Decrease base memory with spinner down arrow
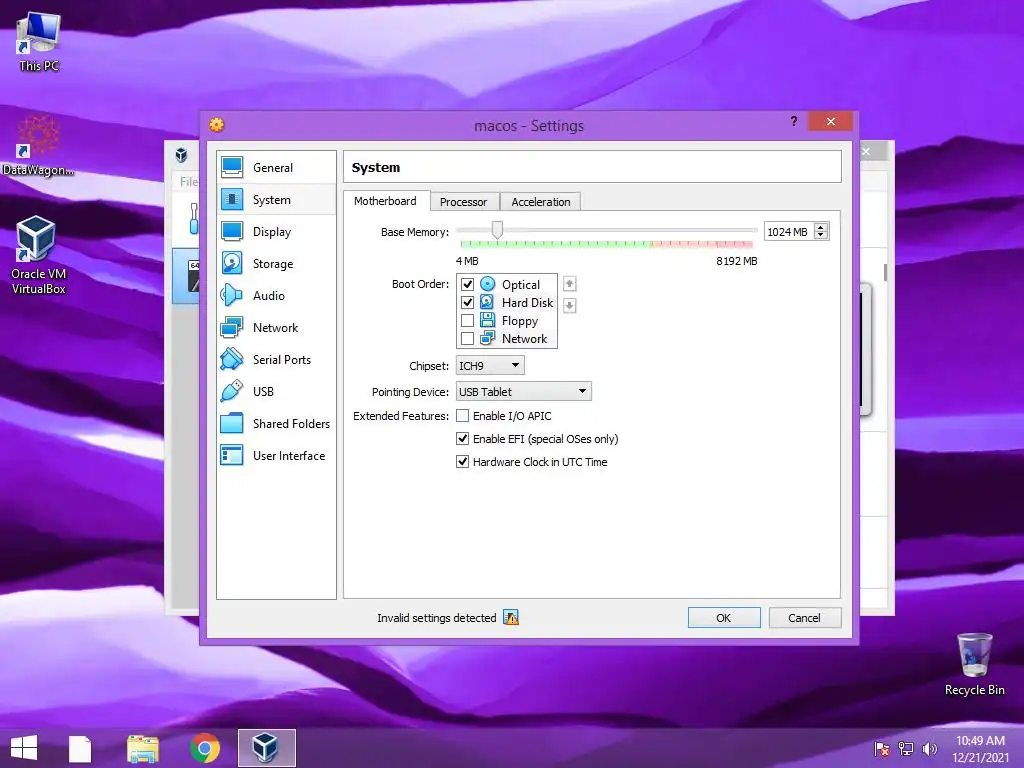 822,235
